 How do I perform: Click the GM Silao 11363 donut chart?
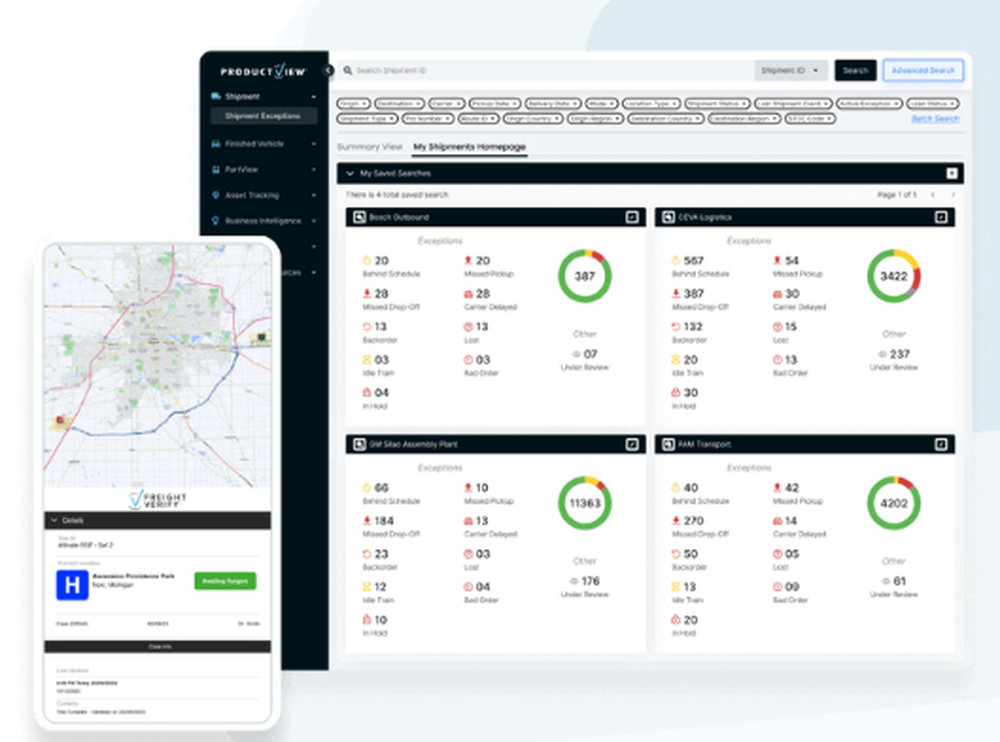coord(585,503)
